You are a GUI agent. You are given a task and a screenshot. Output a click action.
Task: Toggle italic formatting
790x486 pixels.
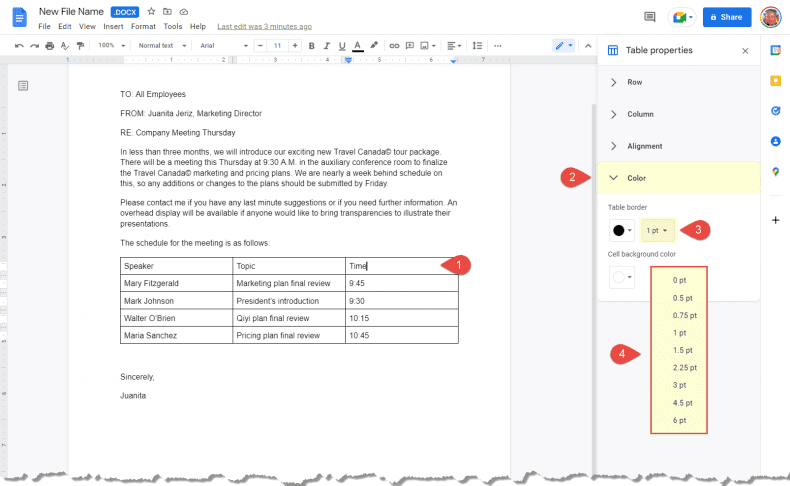click(x=327, y=46)
